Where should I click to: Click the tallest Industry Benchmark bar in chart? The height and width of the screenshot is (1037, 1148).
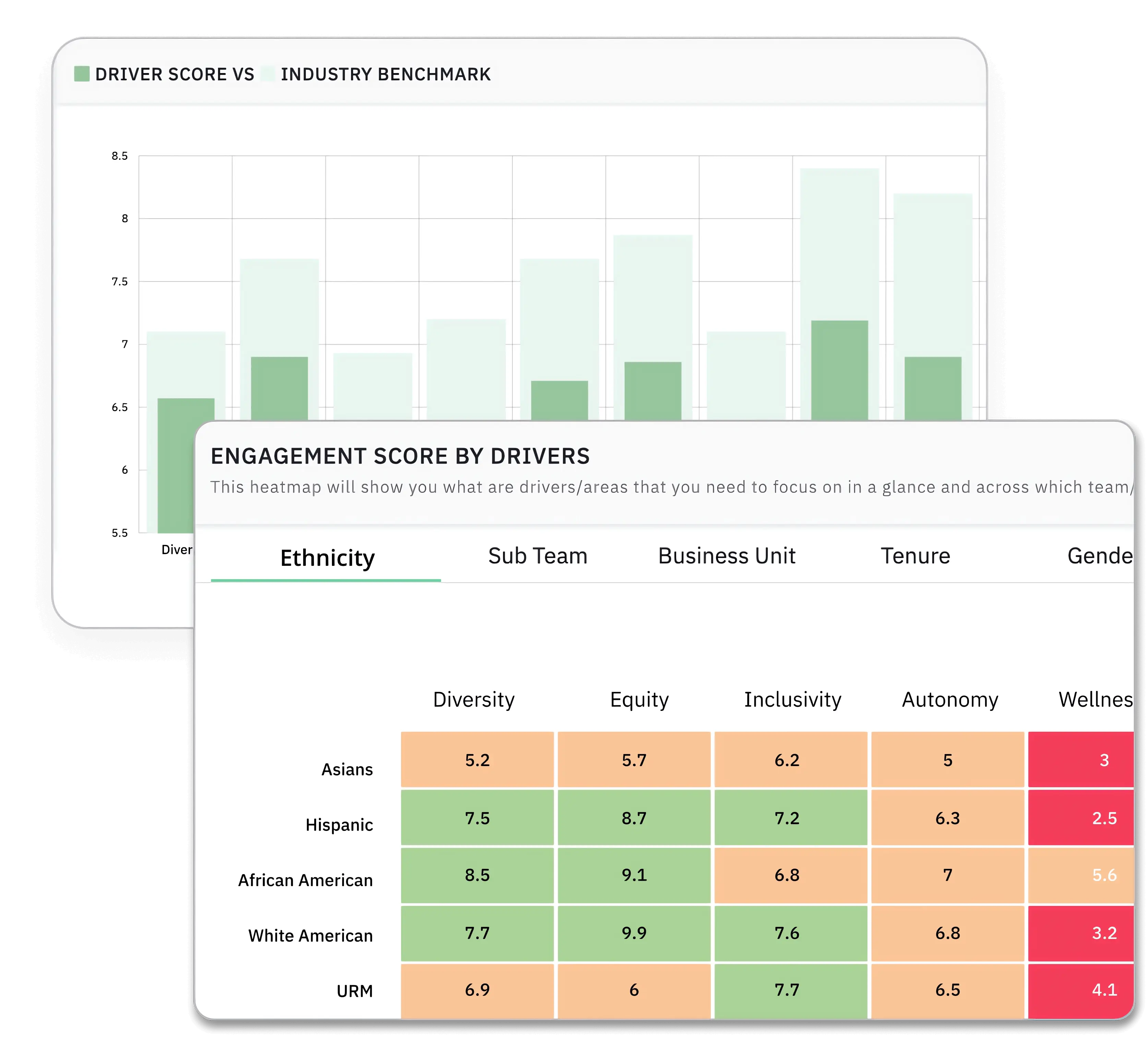[x=839, y=239]
